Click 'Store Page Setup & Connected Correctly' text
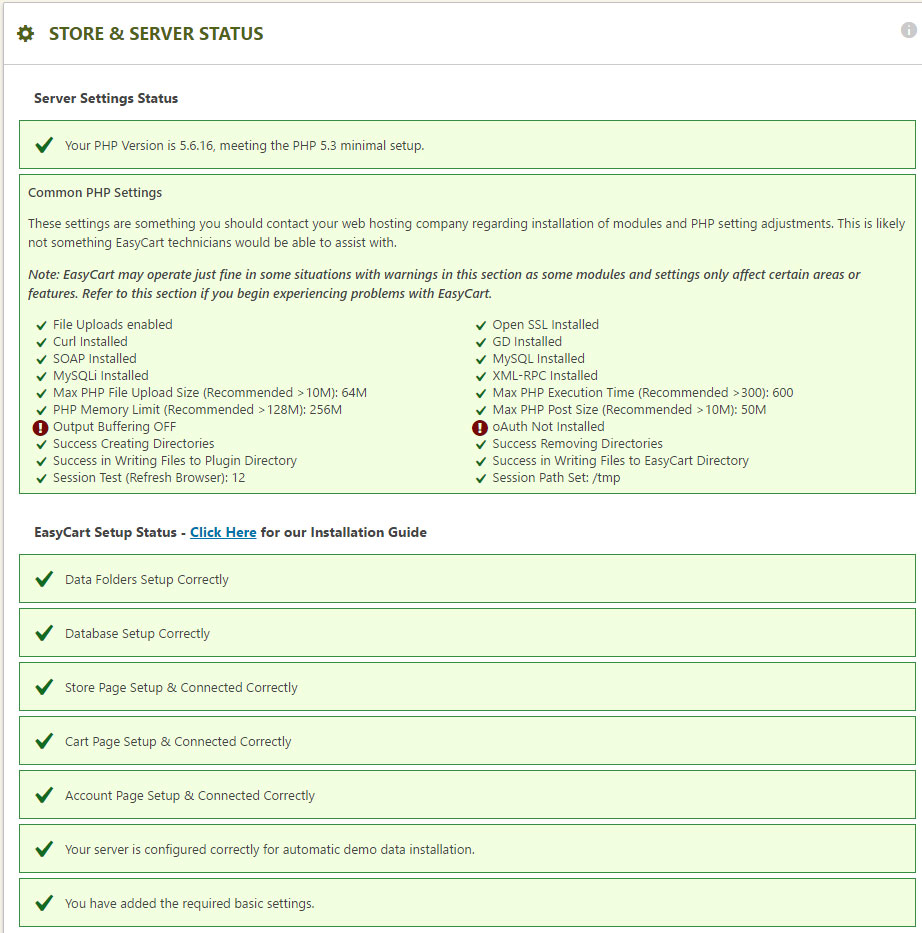 pyautogui.click(x=181, y=688)
